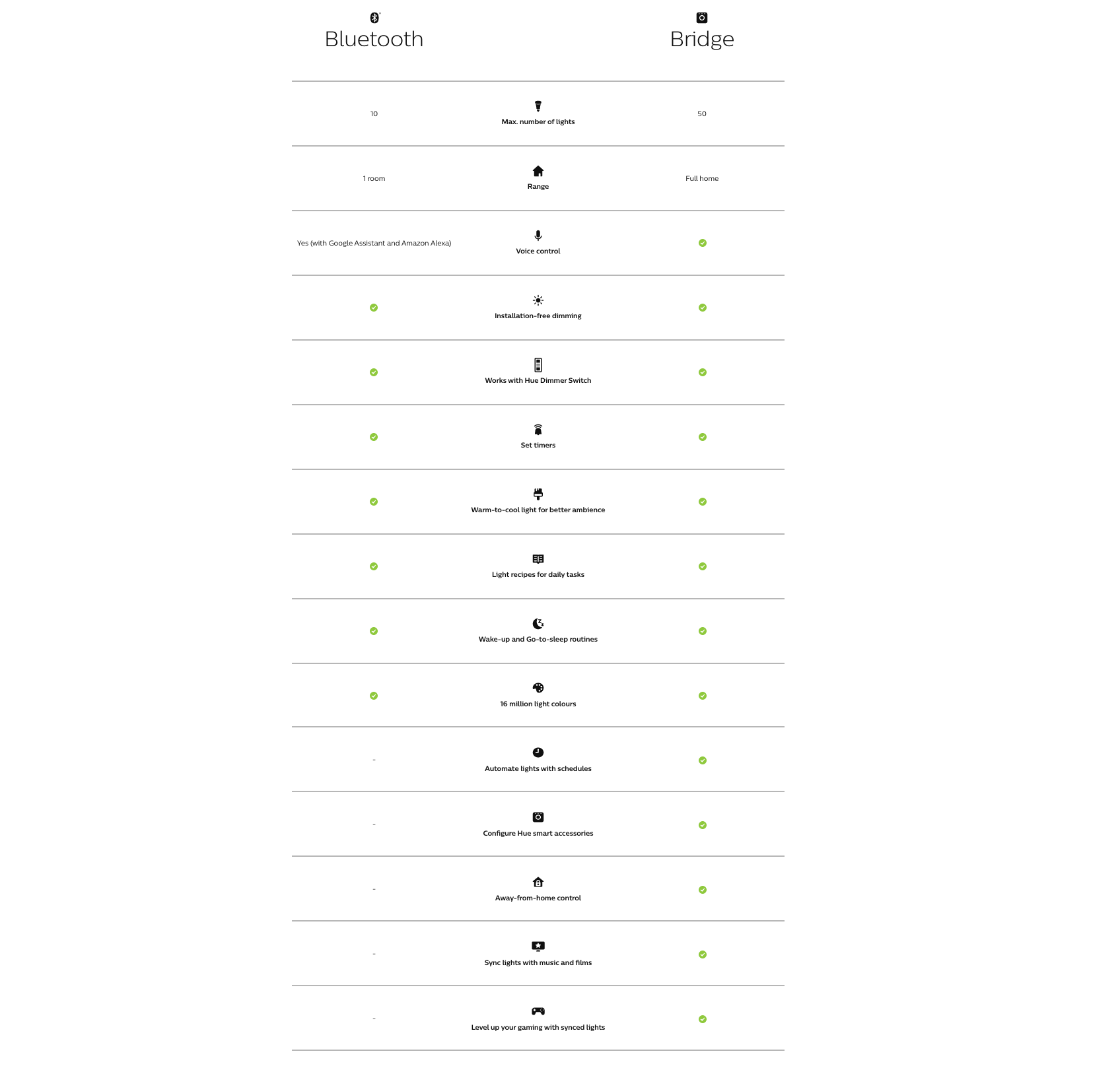Click the clock icon for schedules
1120x1072 pixels.
(538, 753)
